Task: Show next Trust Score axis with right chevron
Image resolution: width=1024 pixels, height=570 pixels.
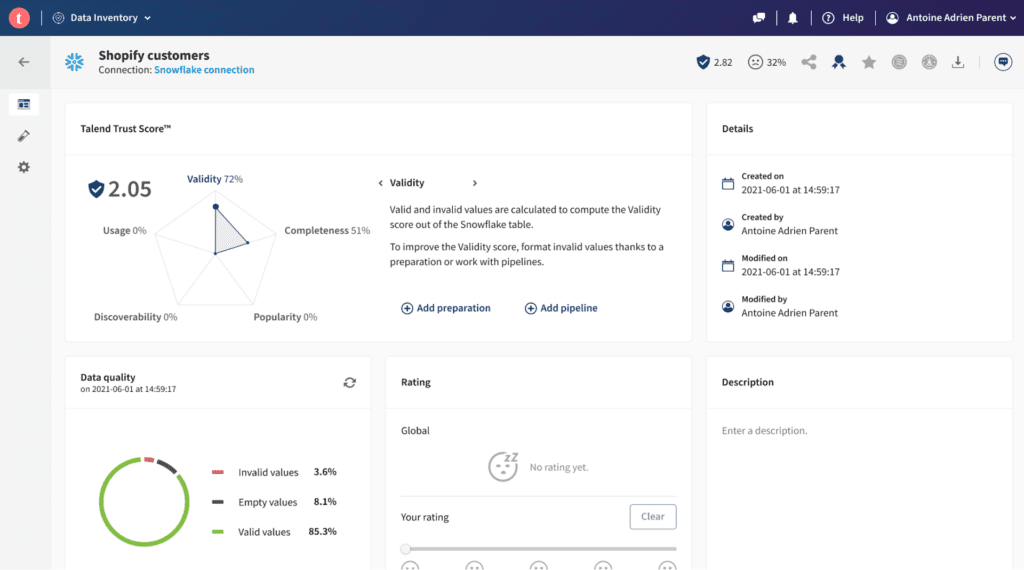Action: click(x=474, y=183)
